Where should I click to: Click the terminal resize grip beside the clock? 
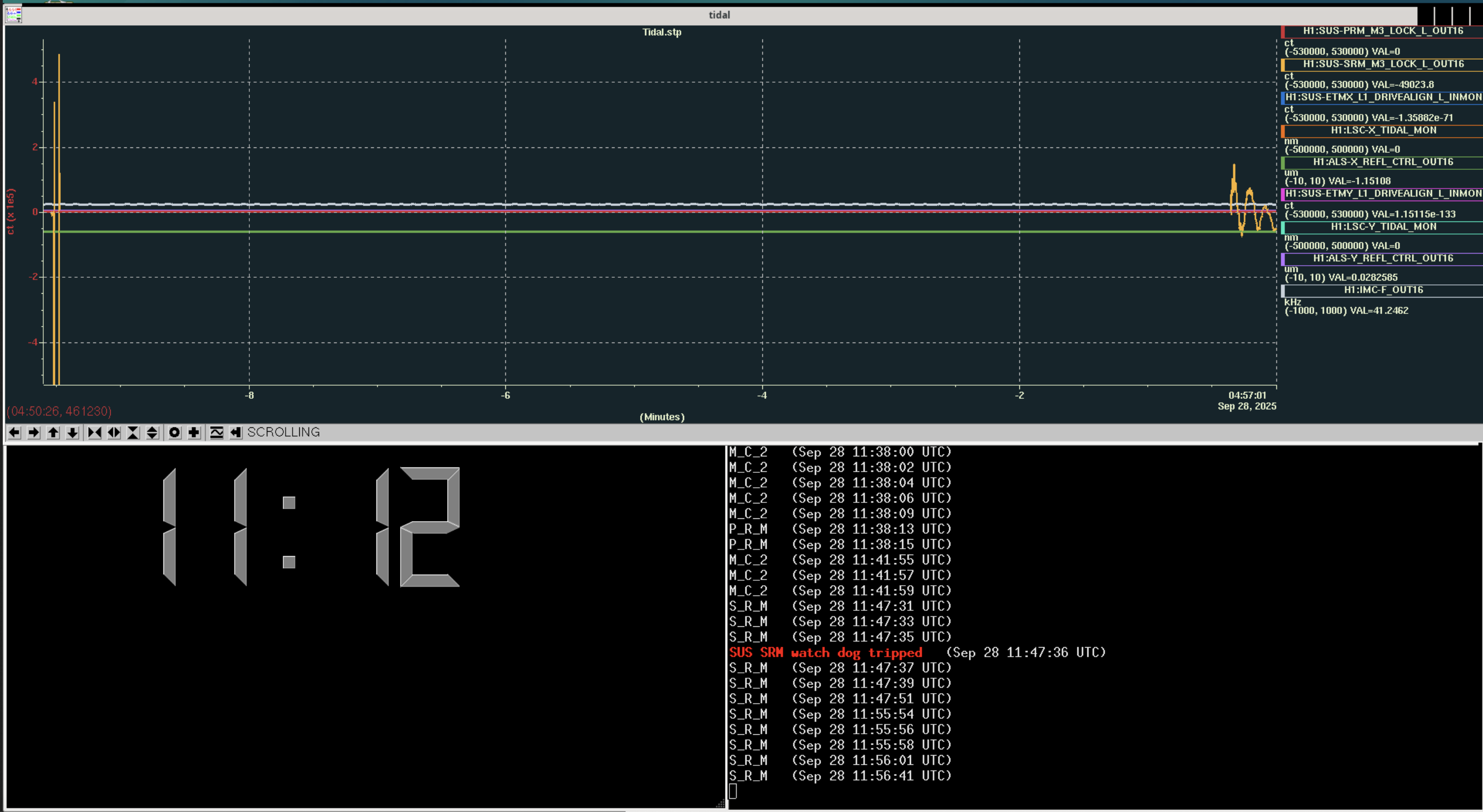pyautogui.click(x=720, y=804)
